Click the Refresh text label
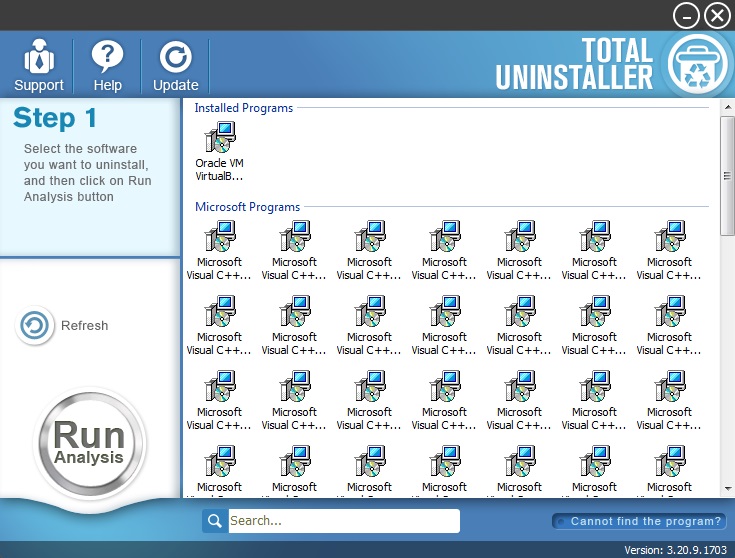The width and height of the screenshot is (735, 558). 84,325
